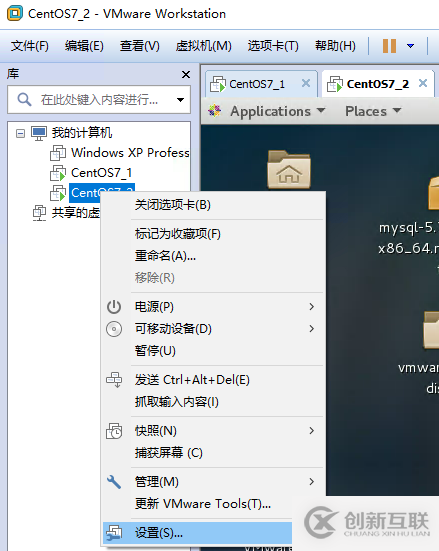
Task: Click the VM icon beside Windows XP Professional
Action: click(x=58, y=153)
